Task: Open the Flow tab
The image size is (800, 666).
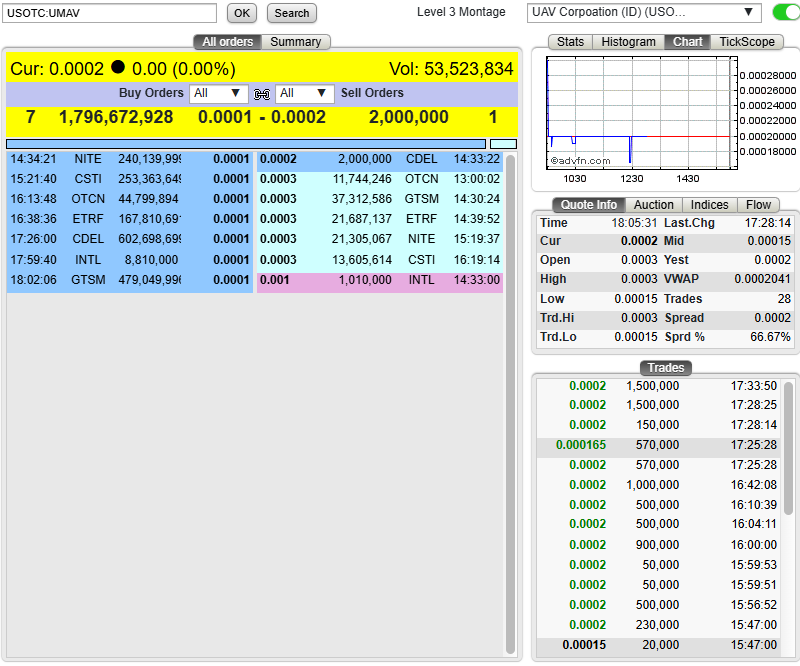Action: click(x=758, y=205)
